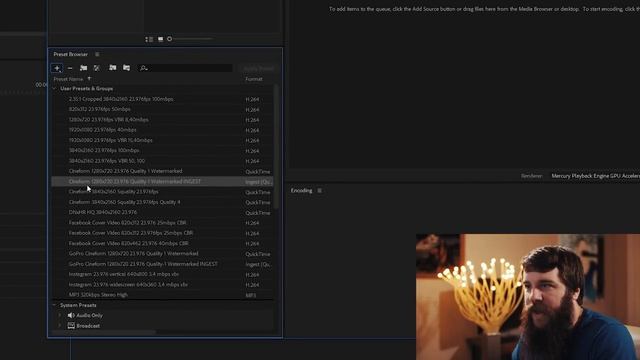Expand the Broadcast preset group
This screenshot has height=360, width=640.
pyautogui.click(x=60, y=326)
